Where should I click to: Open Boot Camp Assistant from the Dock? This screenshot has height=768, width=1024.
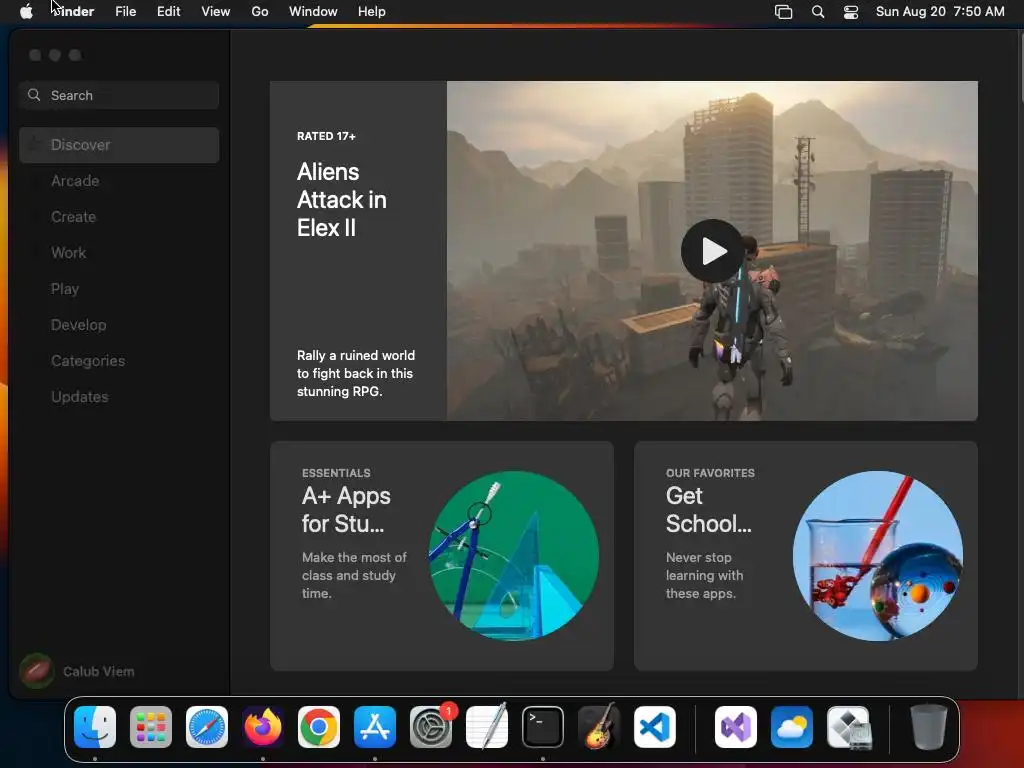[x=848, y=727]
